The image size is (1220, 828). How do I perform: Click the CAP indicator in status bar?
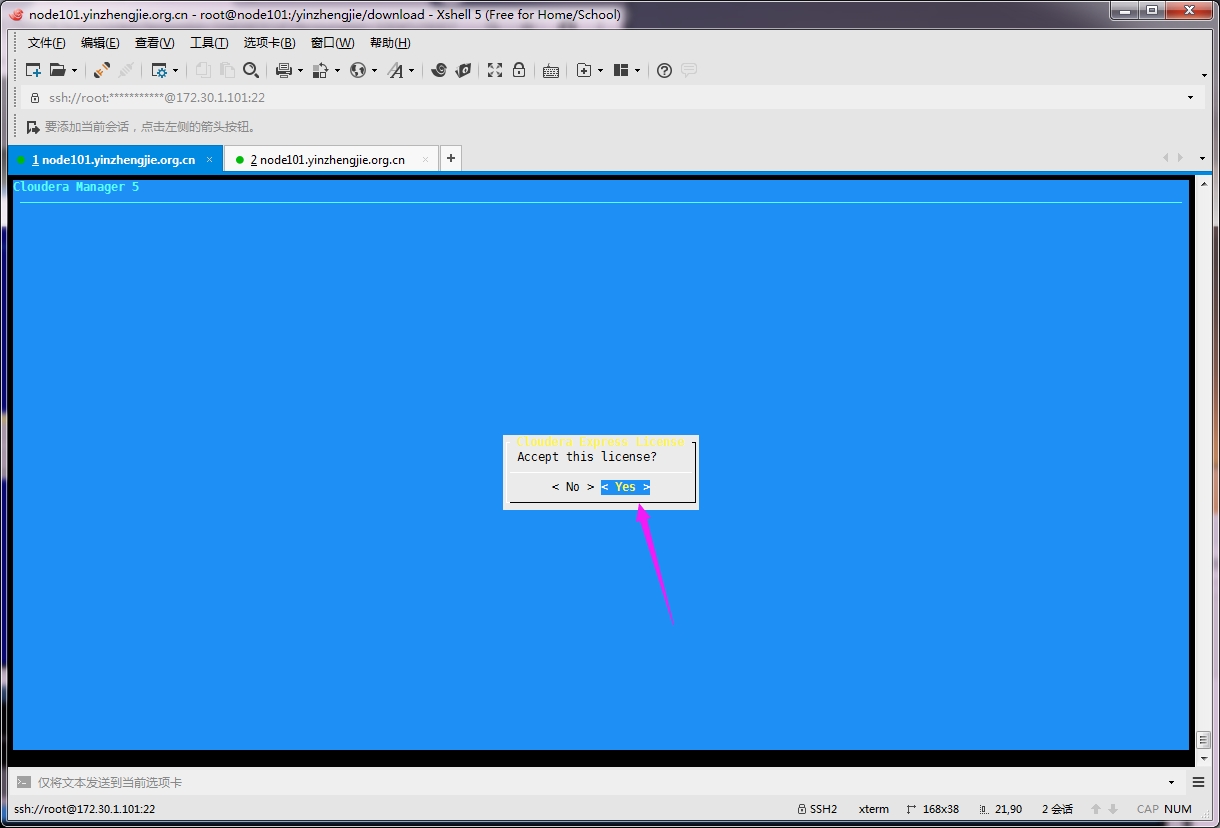[1148, 809]
